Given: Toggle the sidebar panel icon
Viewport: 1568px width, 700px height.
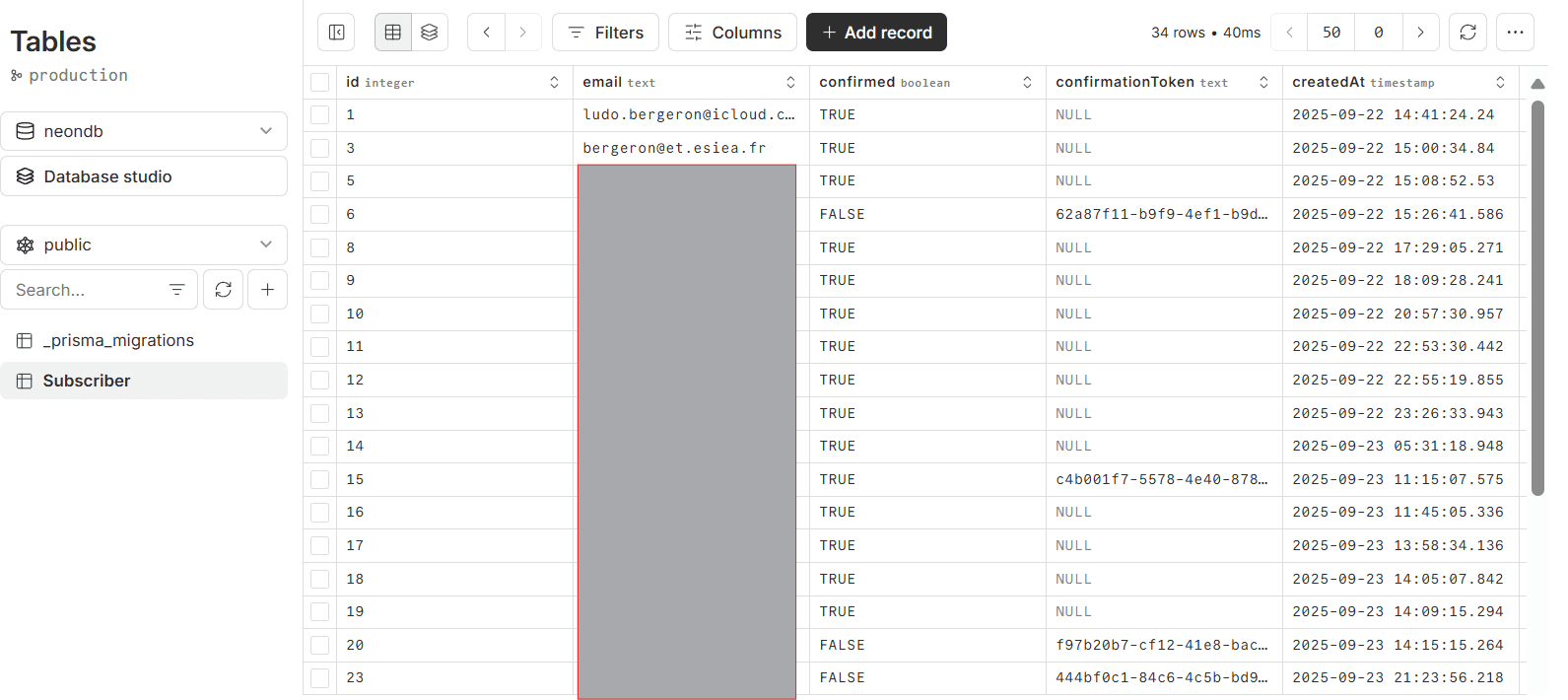Looking at the screenshot, I should click(336, 33).
